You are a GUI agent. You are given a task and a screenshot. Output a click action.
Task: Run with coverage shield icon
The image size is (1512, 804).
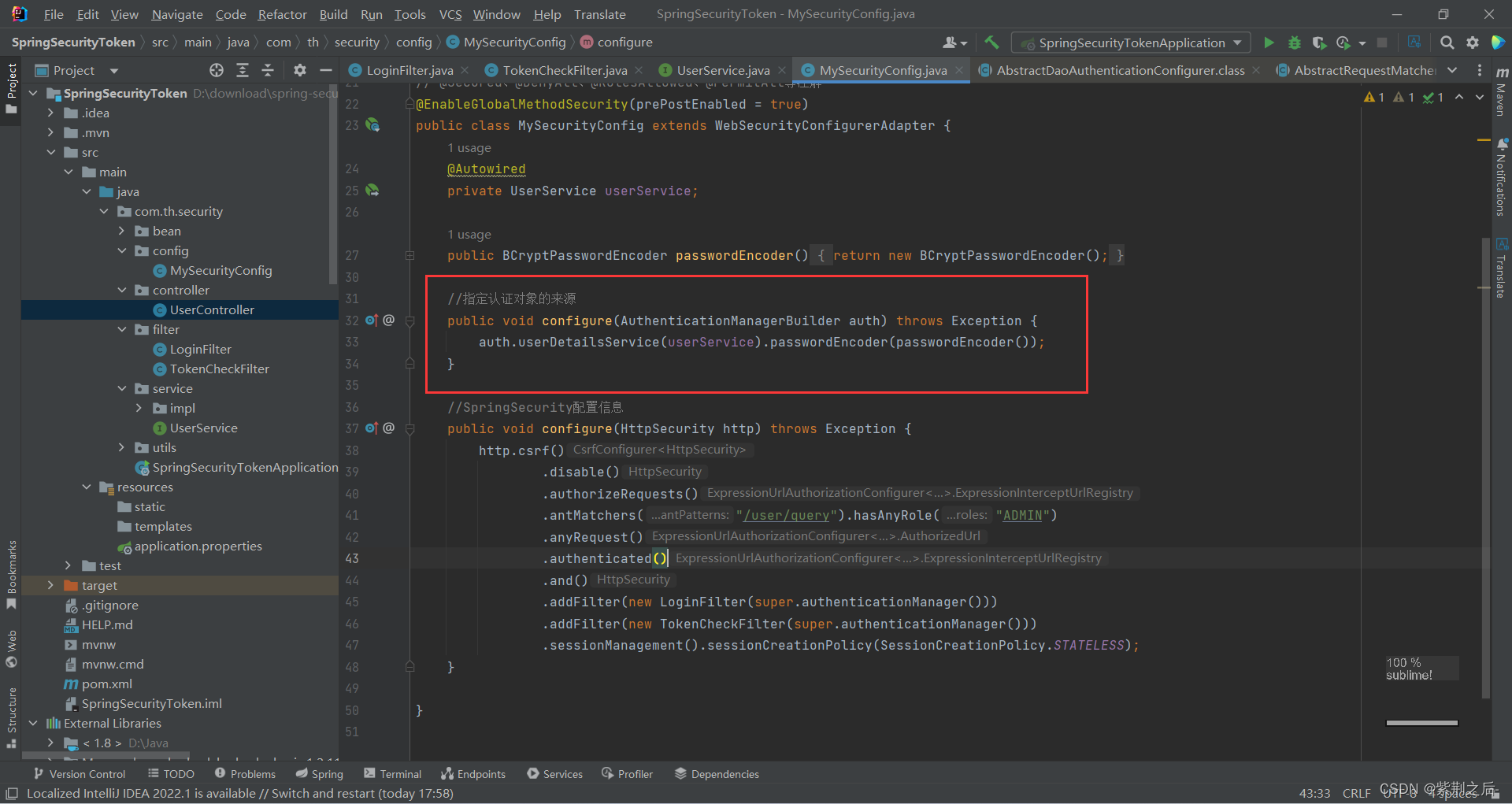[1319, 43]
